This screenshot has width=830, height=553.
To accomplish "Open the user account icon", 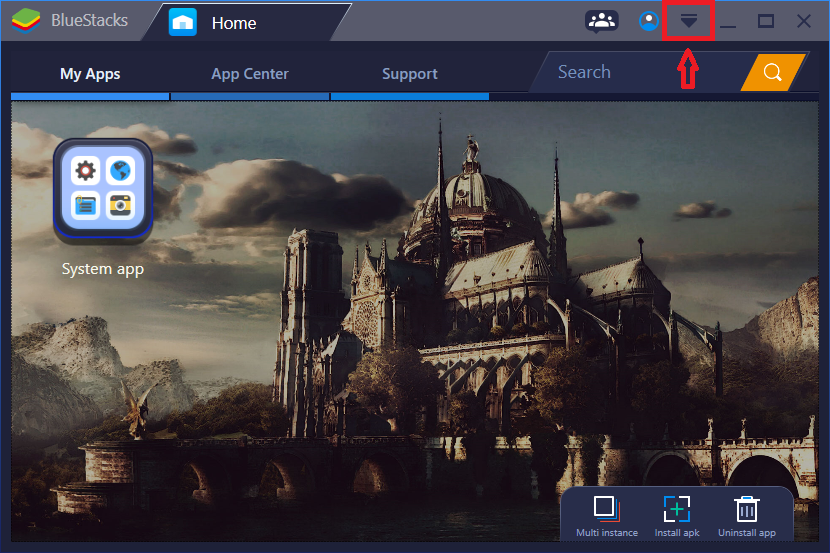I will 648,21.
